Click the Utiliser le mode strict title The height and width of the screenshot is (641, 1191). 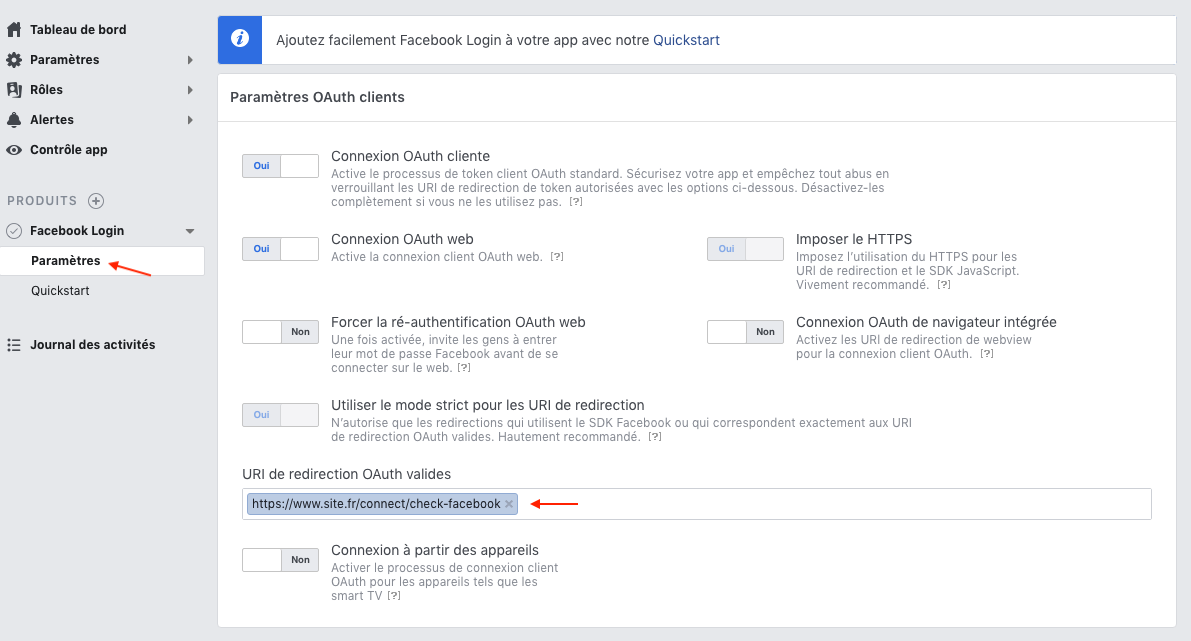pyautogui.click(x=488, y=406)
